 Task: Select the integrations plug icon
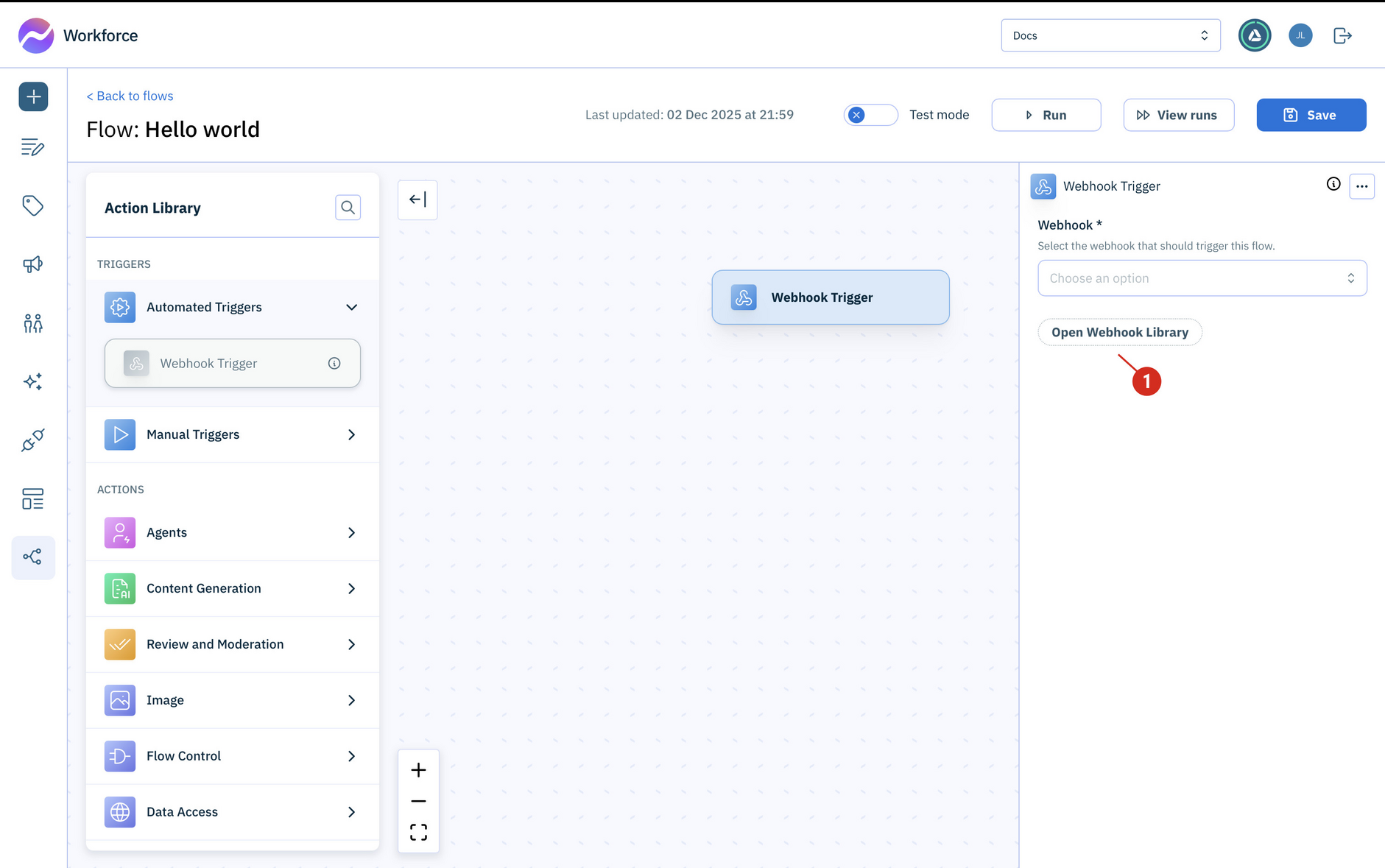coord(33,440)
